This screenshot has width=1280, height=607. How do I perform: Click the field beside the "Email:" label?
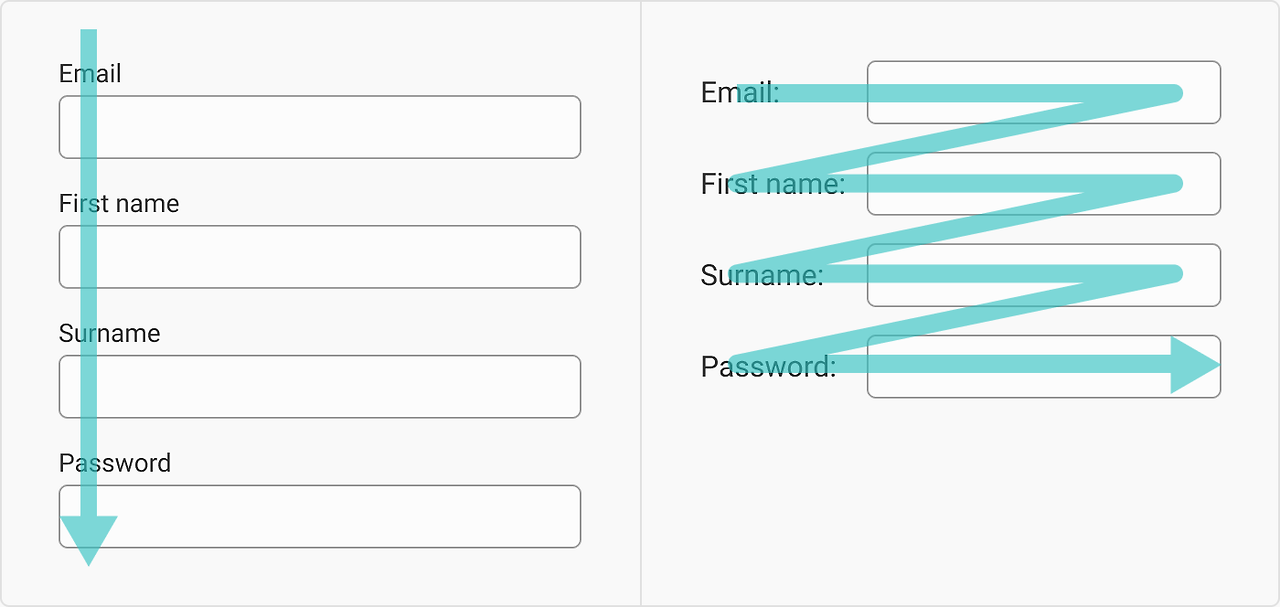1044,92
